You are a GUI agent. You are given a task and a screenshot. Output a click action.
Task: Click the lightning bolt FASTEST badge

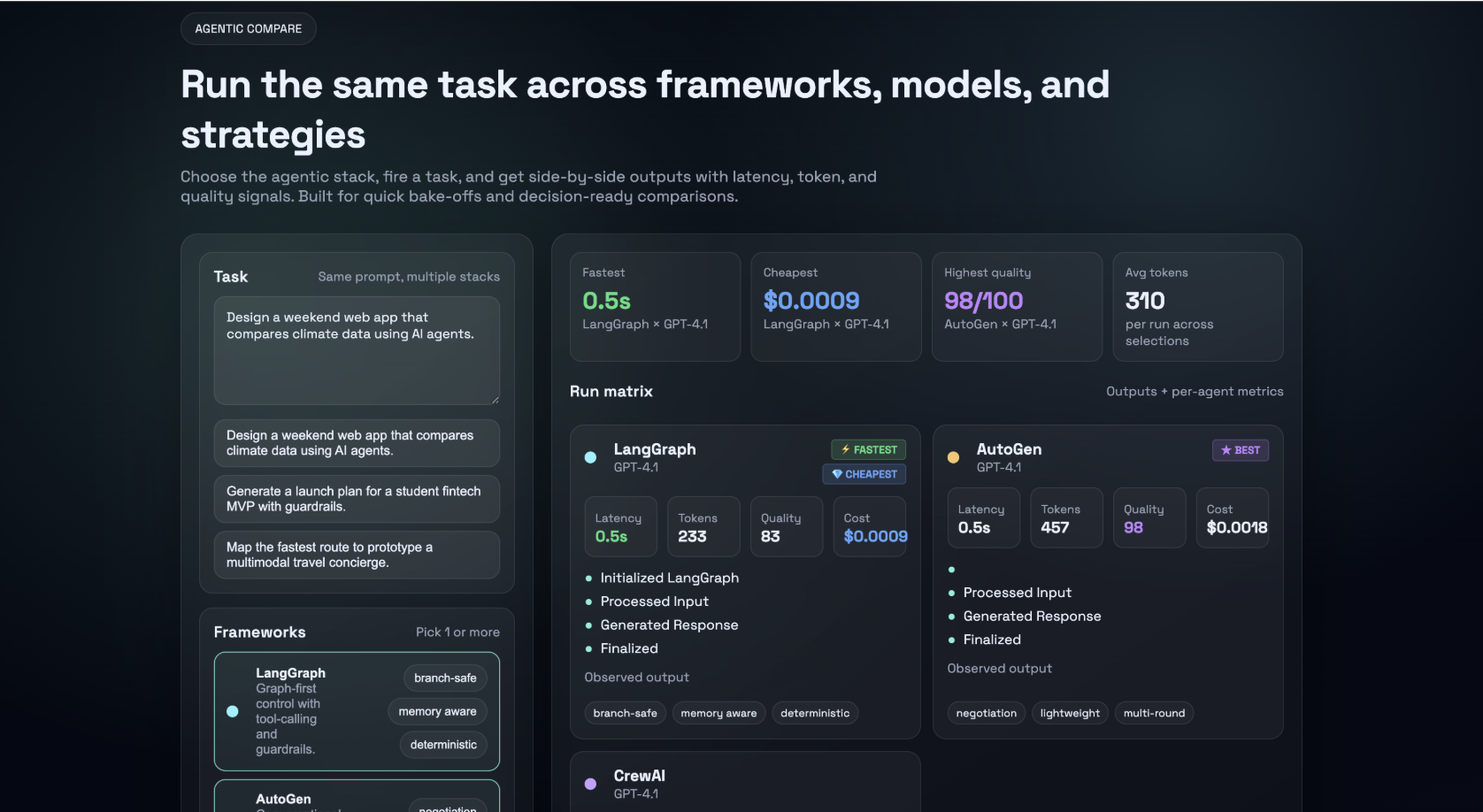tap(868, 449)
